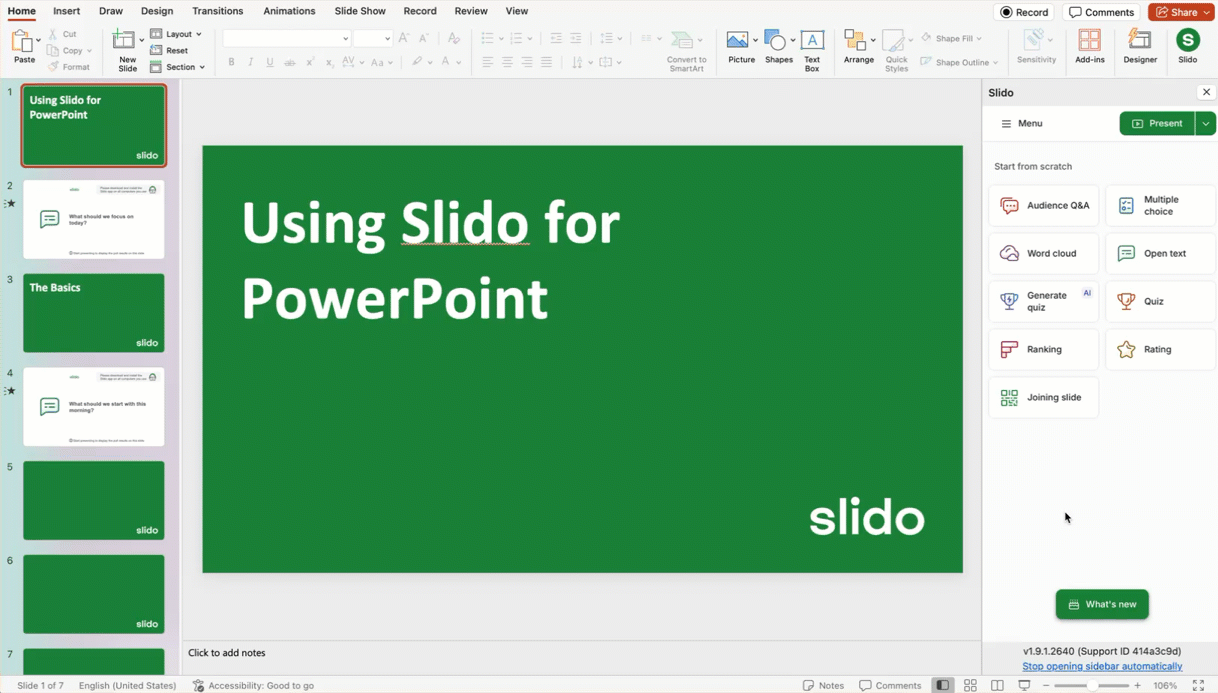
Task: Select slide 3 thumbnail The Basics
Action: 94,313
